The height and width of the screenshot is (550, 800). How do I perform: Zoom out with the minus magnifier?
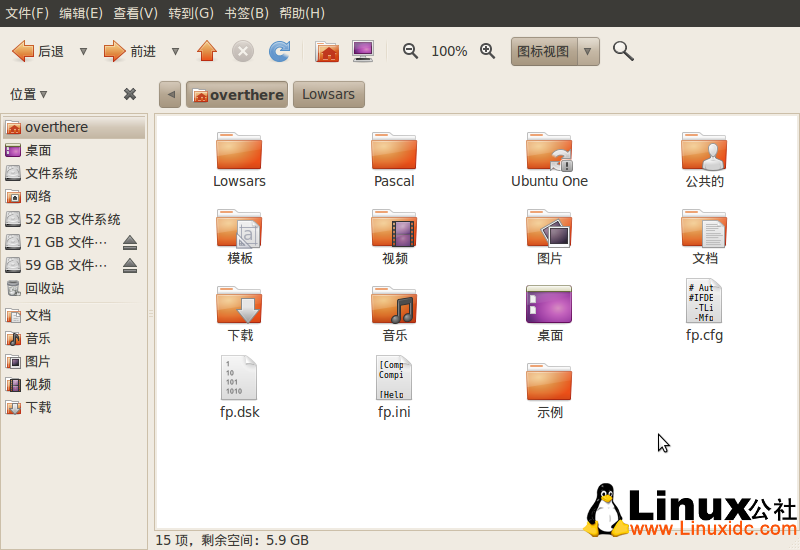tap(410, 51)
